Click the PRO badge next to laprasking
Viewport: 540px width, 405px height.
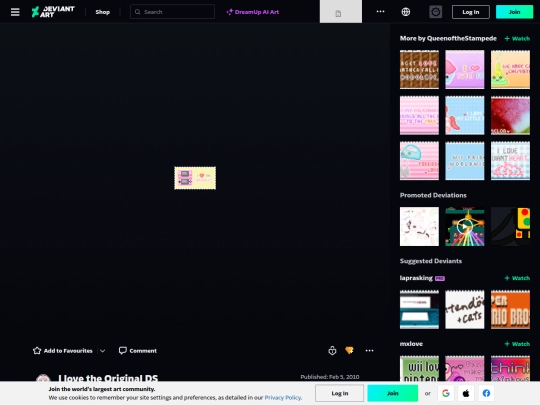click(x=440, y=278)
